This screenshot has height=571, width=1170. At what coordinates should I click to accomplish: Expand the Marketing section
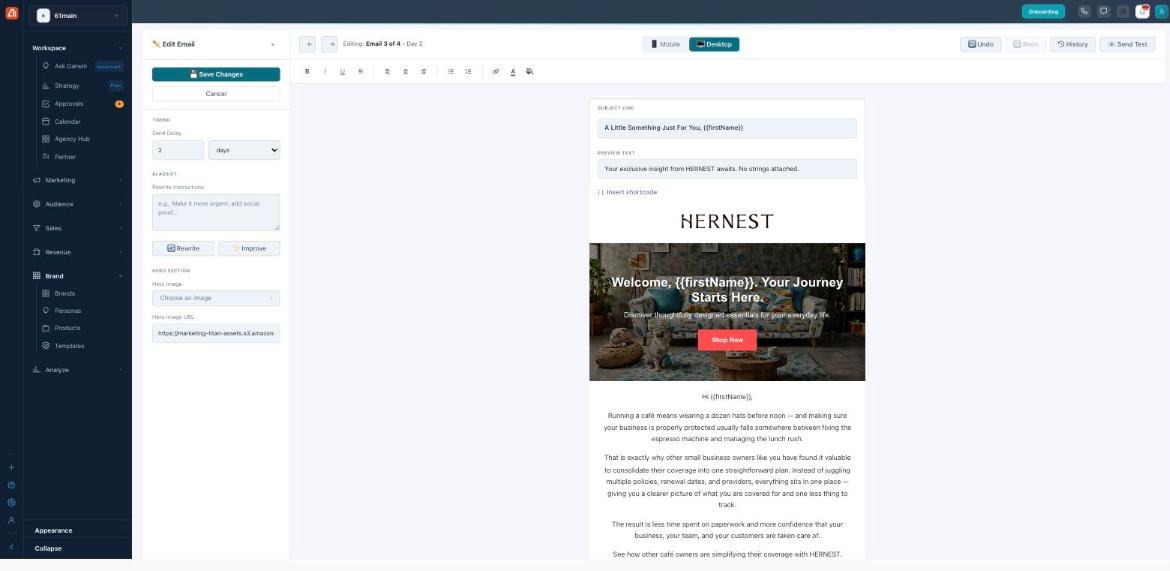(78, 180)
